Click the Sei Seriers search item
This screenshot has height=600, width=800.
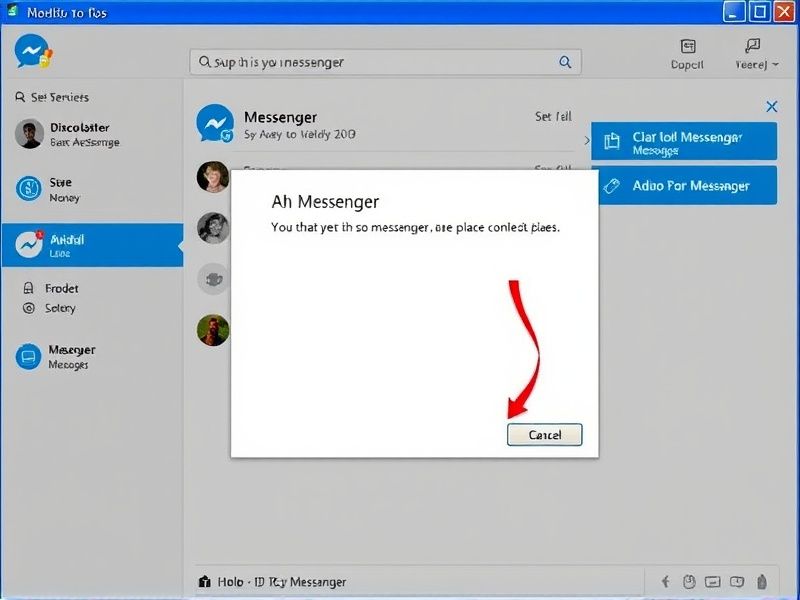pos(52,97)
